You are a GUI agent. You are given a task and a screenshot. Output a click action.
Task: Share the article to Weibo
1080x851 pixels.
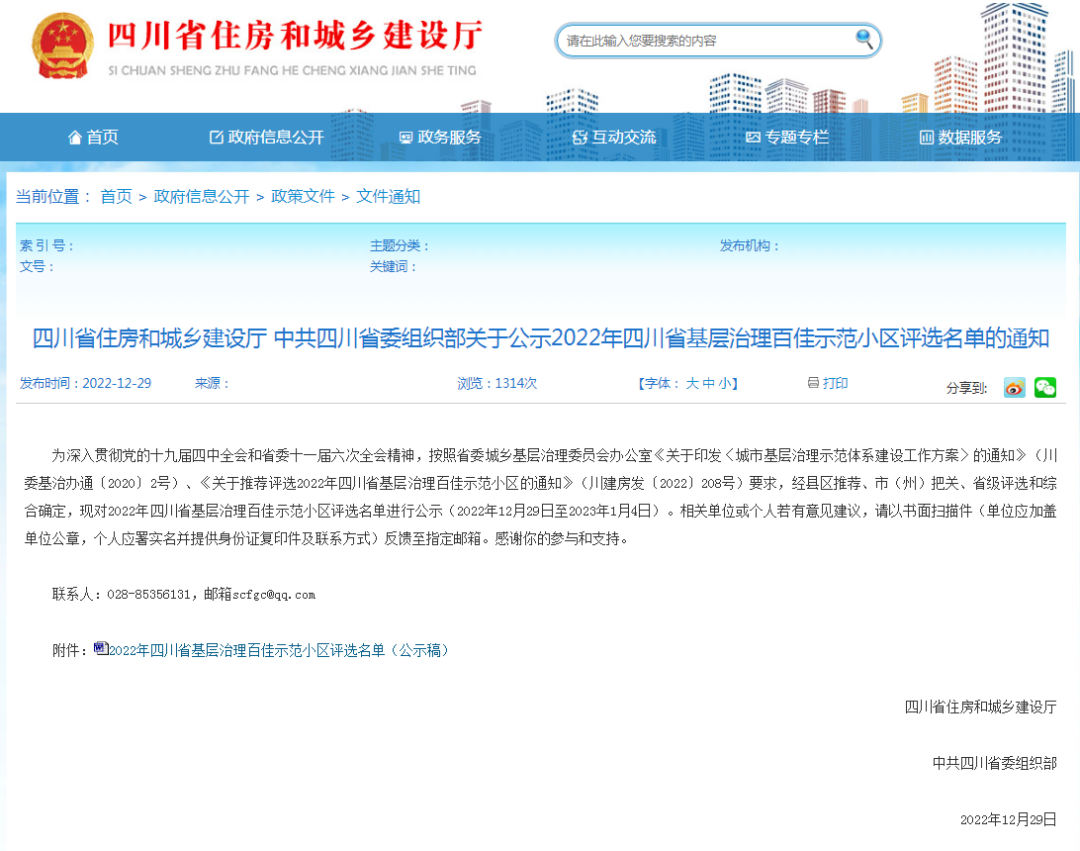[x=1014, y=387]
